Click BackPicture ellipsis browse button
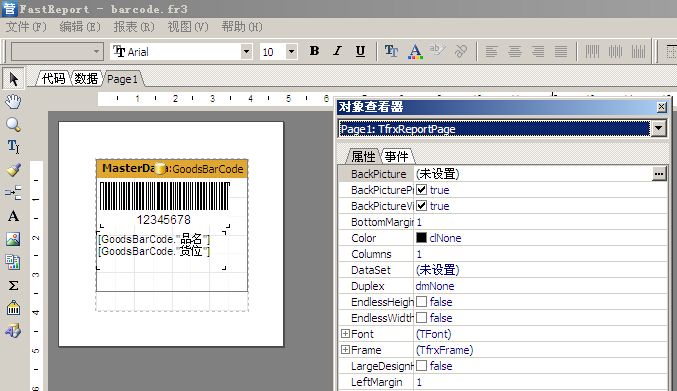 (x=659, y=174)
